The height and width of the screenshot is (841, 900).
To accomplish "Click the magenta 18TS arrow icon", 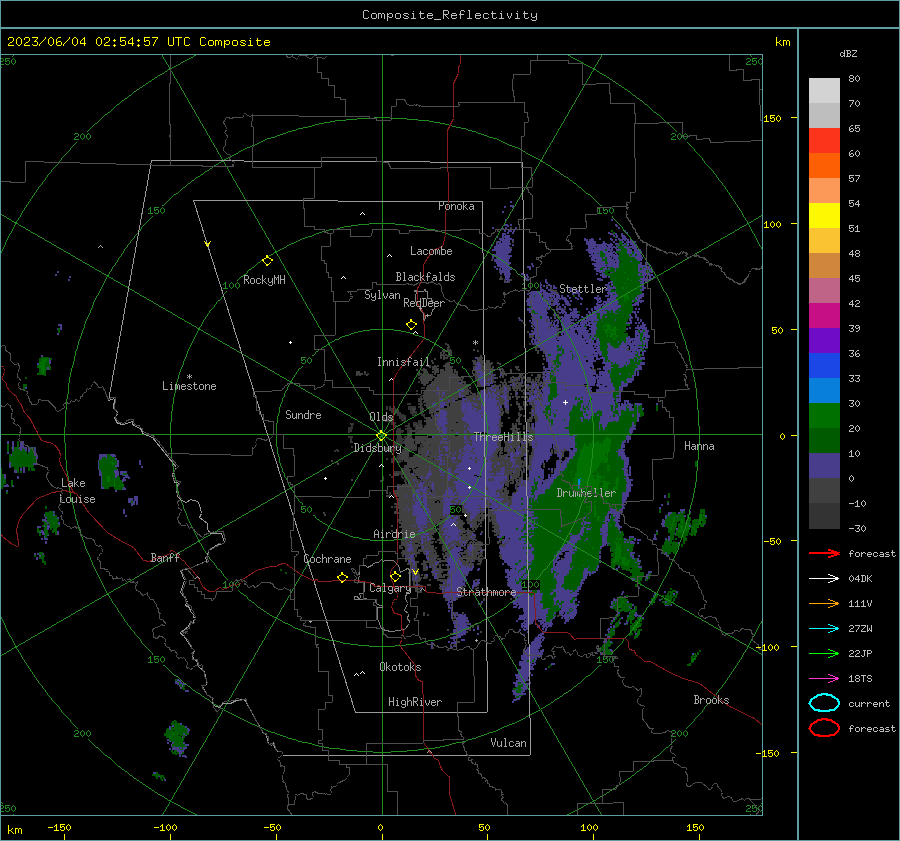I will 824,679.
